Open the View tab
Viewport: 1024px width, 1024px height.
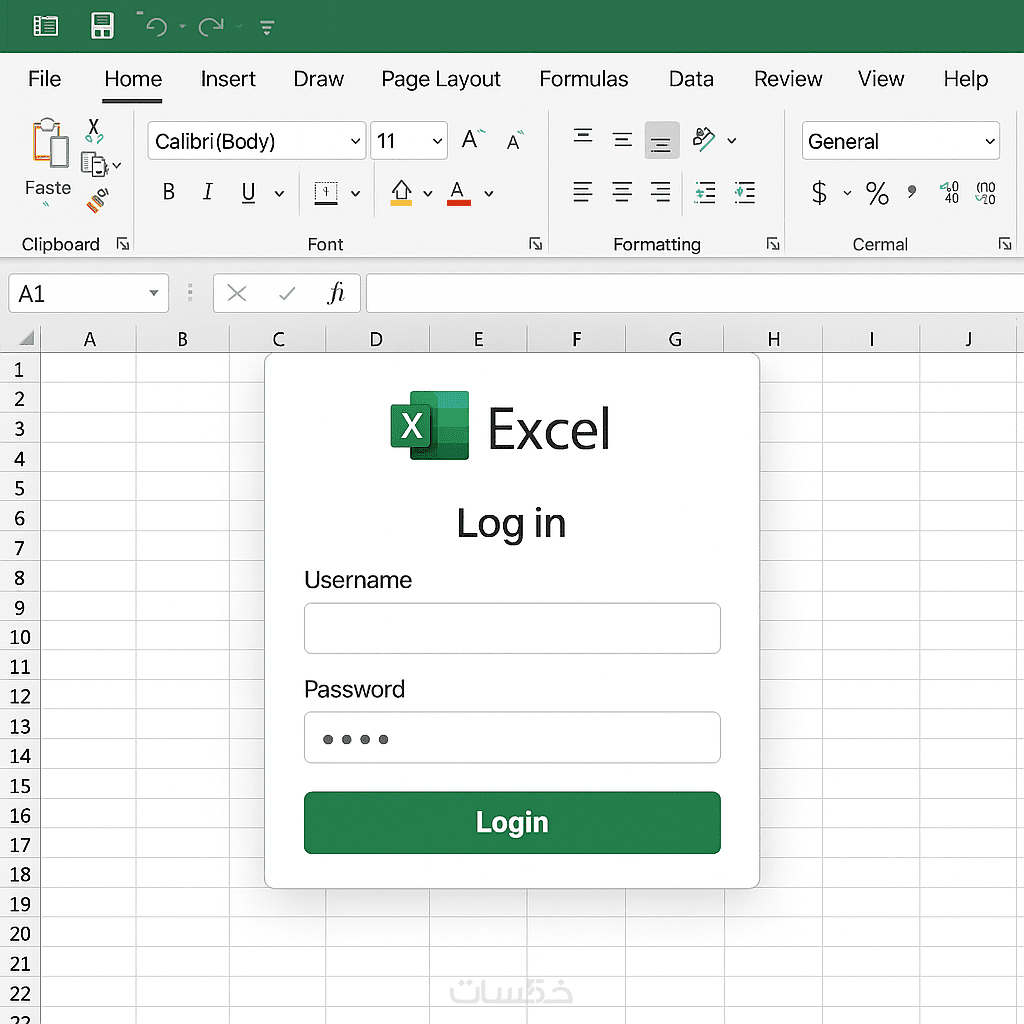(881, 79)
